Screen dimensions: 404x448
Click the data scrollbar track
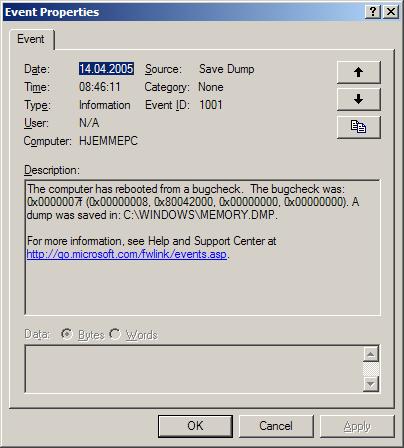point(371,369)
